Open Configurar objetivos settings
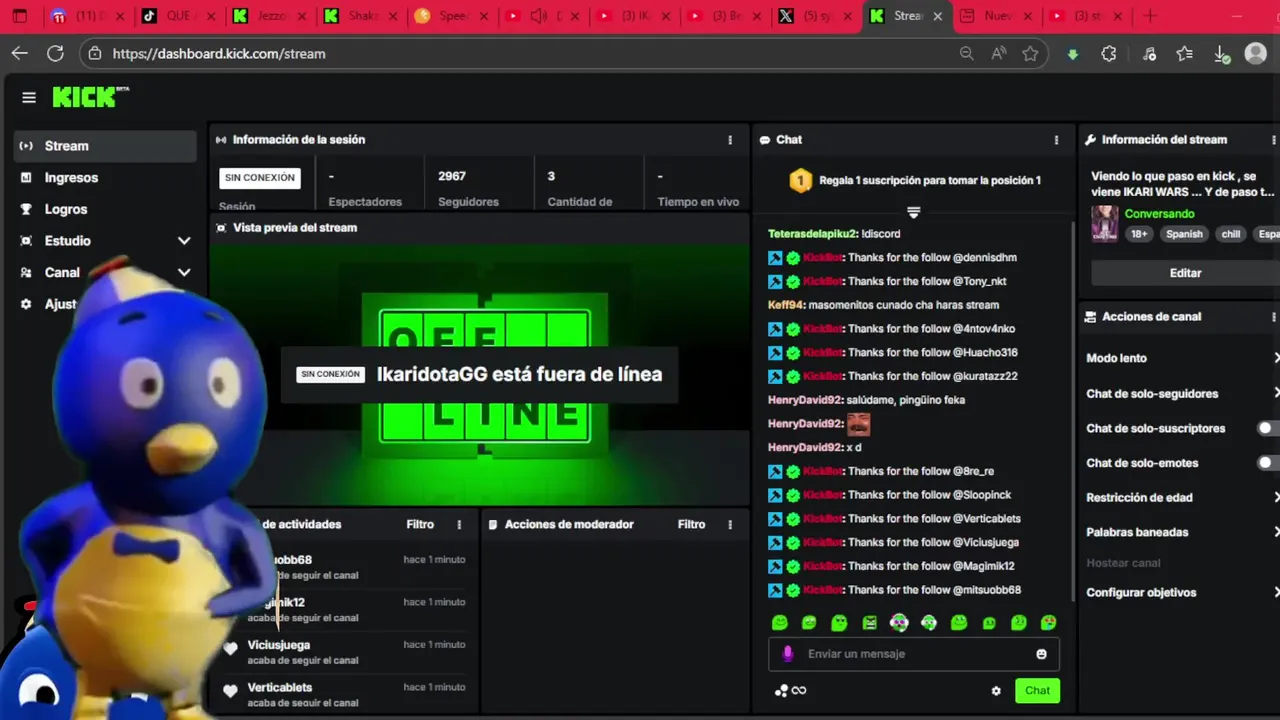 pyautogui.click(x=1182, y=593)
